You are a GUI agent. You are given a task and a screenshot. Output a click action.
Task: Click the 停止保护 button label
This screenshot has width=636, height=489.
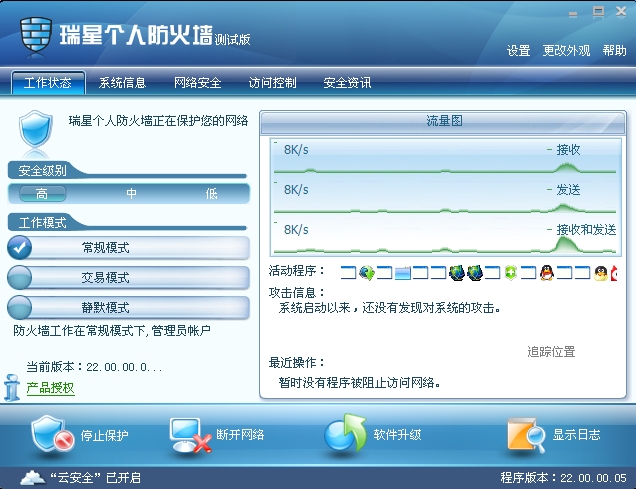coord(104,436)
